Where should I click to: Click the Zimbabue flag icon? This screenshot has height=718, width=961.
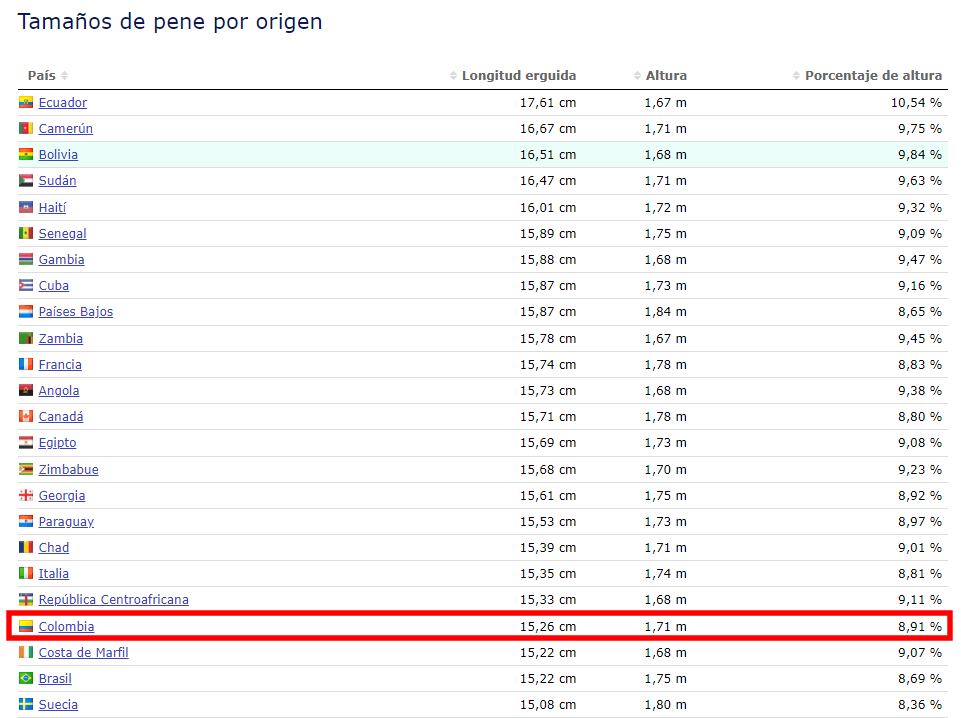pos(26,470)
